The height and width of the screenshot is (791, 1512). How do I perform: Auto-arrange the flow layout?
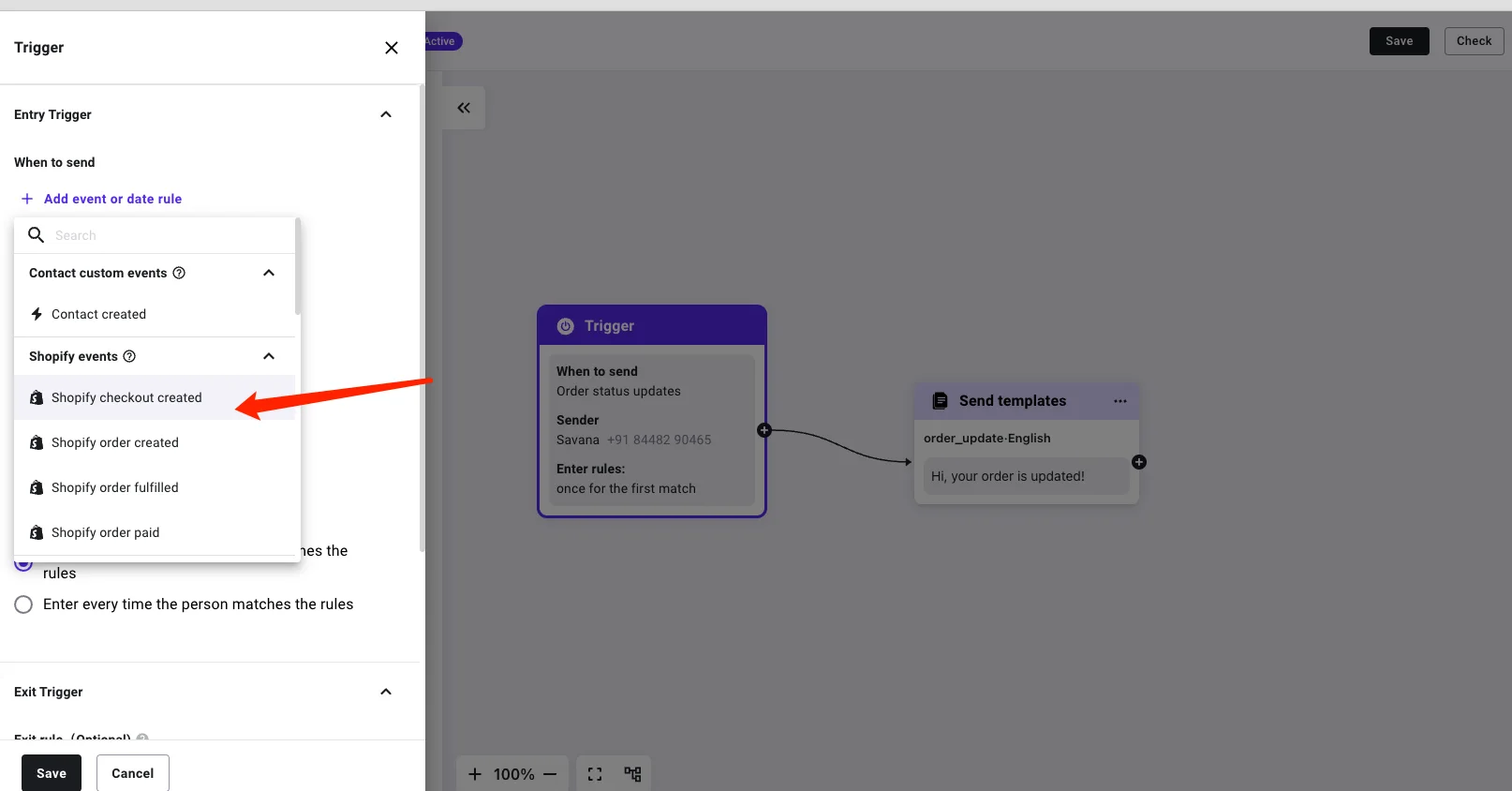[x=633, y=774]
